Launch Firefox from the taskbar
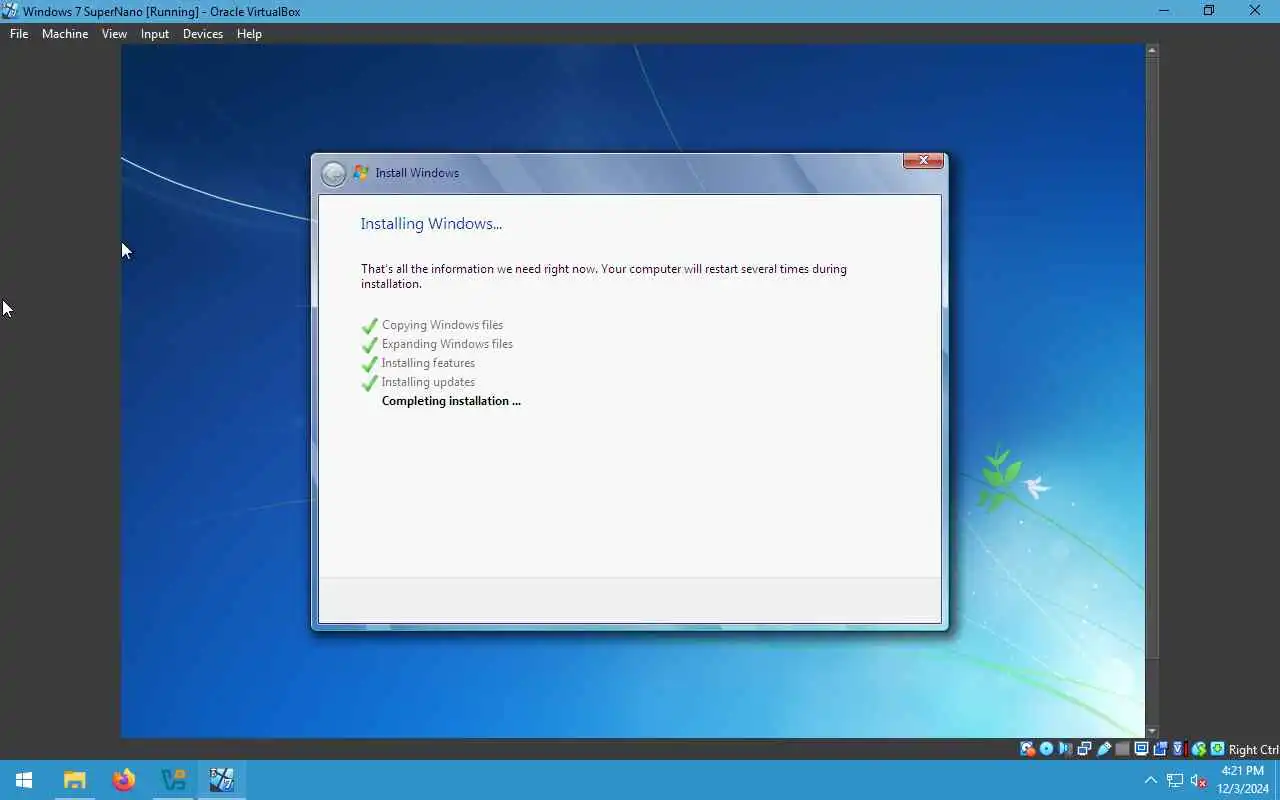This screenshot has height=800, width=1280. coord(123,780)
